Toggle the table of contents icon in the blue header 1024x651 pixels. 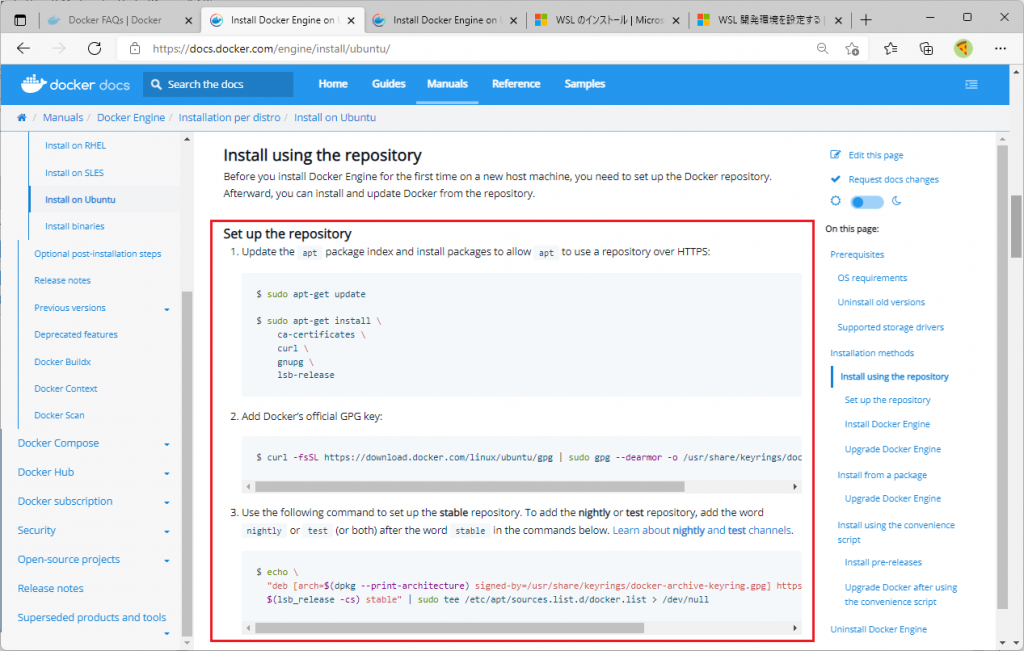(x=971, y=84)
